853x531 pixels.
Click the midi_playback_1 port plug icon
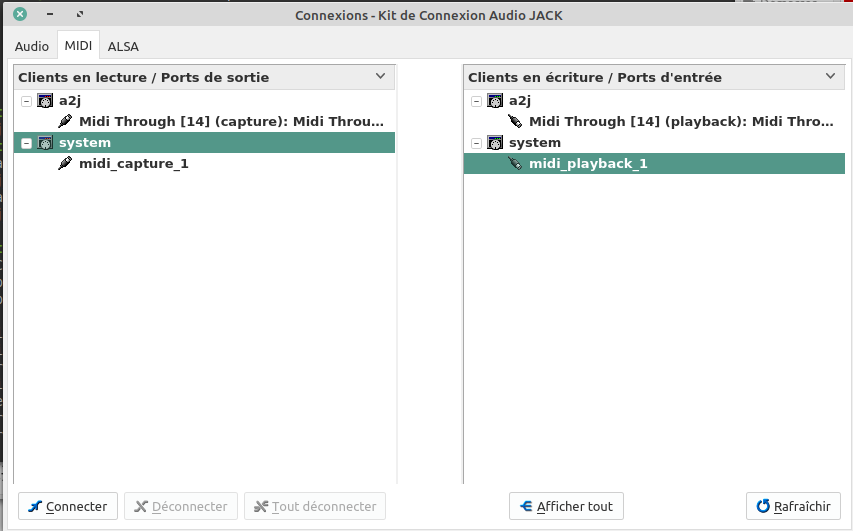pyautogui.click(x=515, y=164)
